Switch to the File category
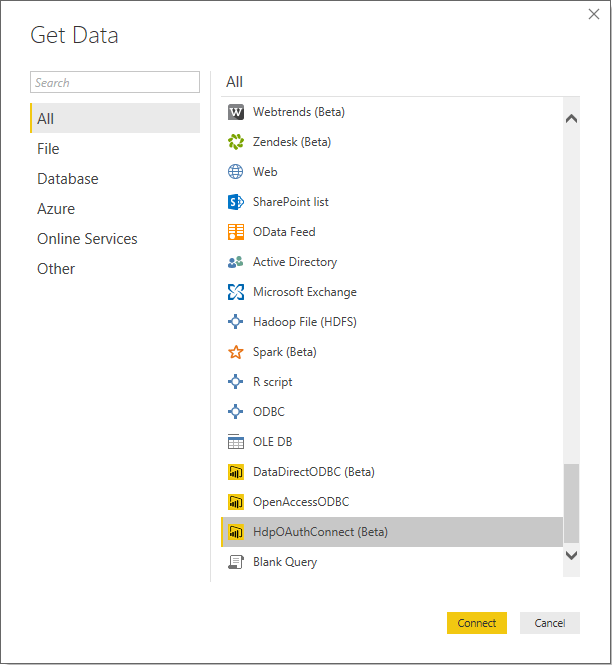 pyautogui.click(x=48, y=149)
